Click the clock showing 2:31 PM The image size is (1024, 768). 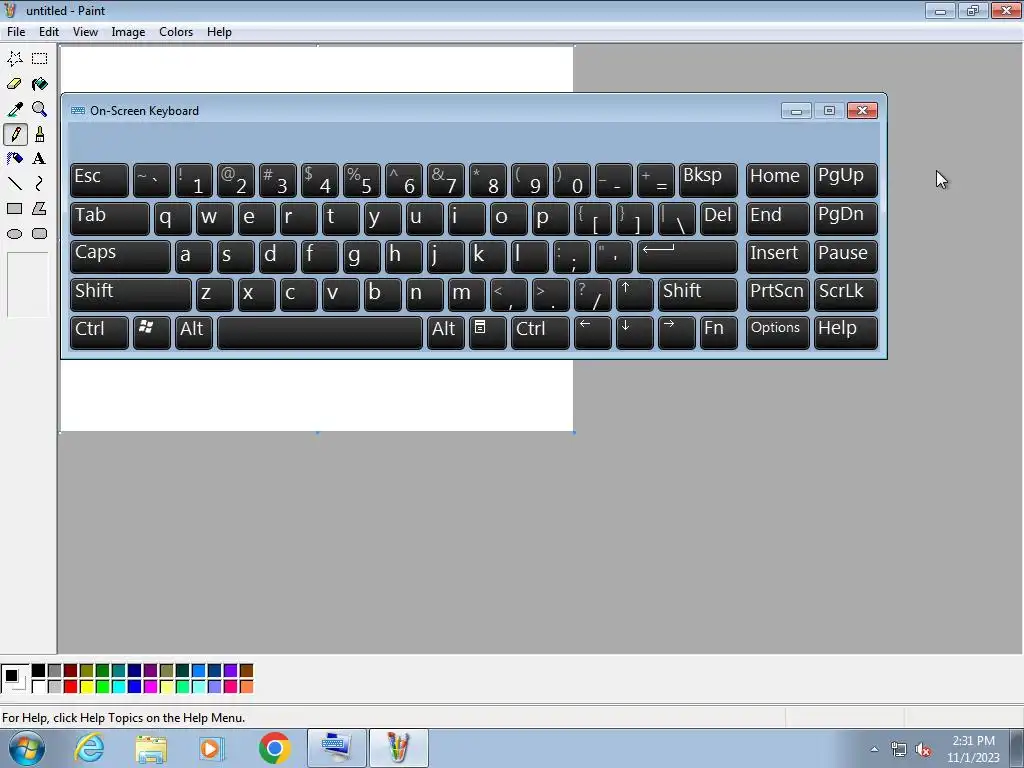pos(973,741)
